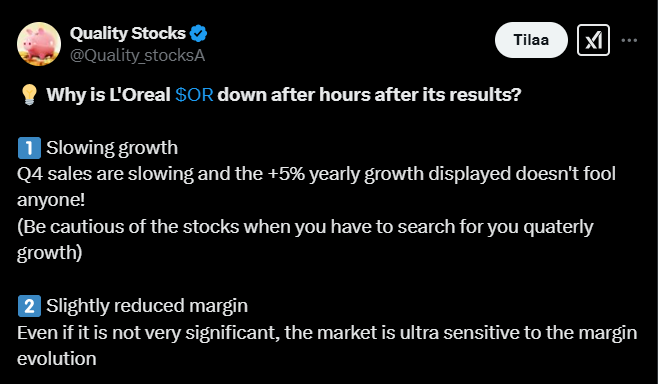658x384 pixels.
Task: Click the final word "evolution"
Action: [57, 359]
